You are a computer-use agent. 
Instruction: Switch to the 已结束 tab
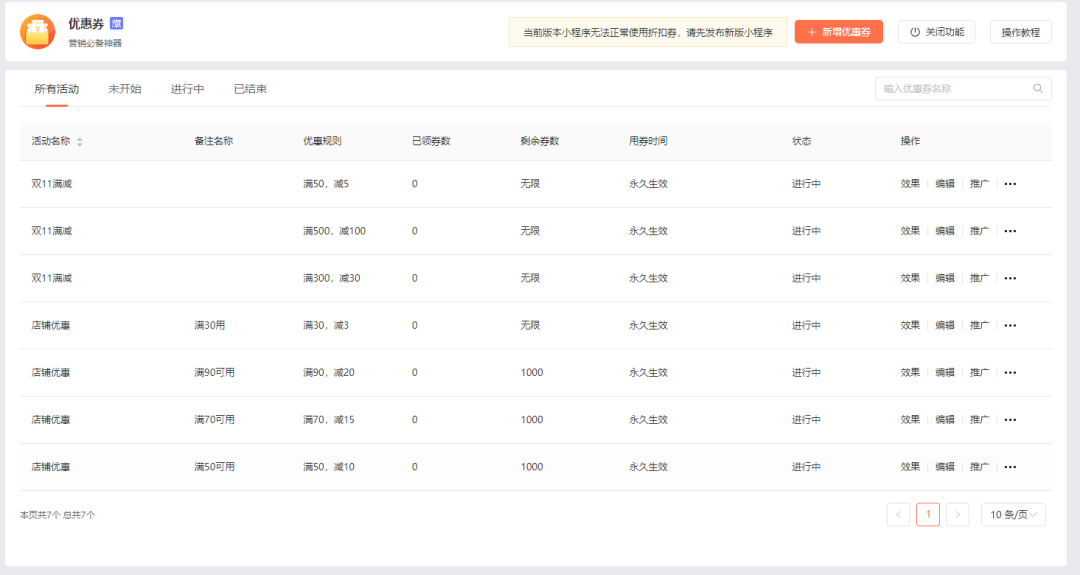point(250,89)
